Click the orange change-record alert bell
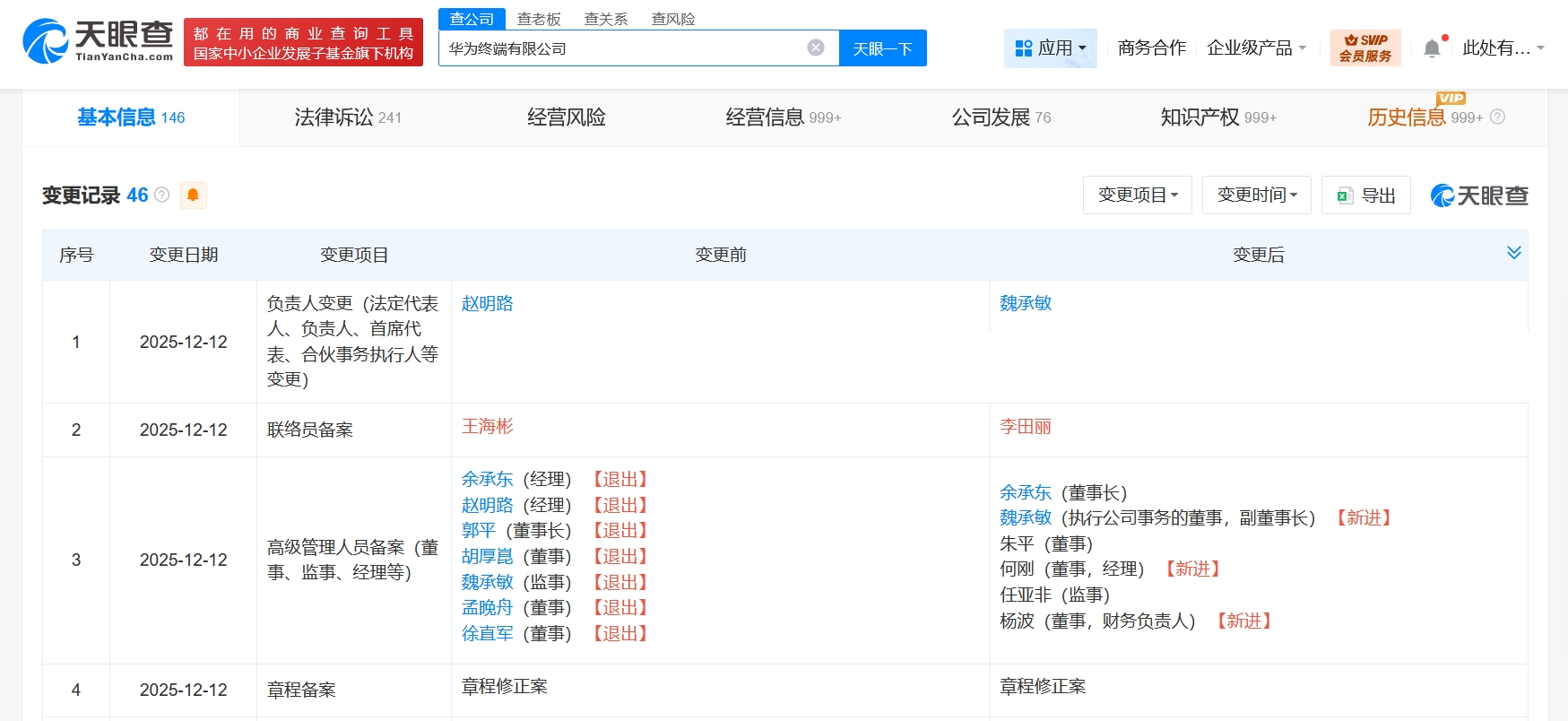Screen dimensions: 1568x721 (x=193, y=195)
